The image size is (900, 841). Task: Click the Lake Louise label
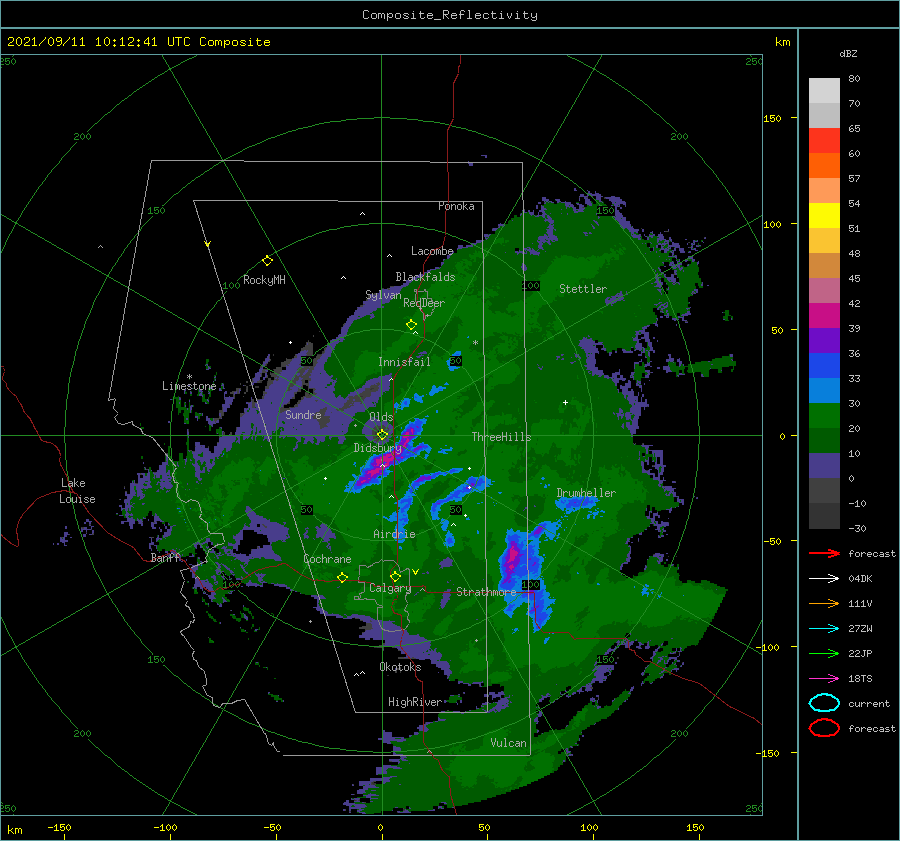click(77, 491)
